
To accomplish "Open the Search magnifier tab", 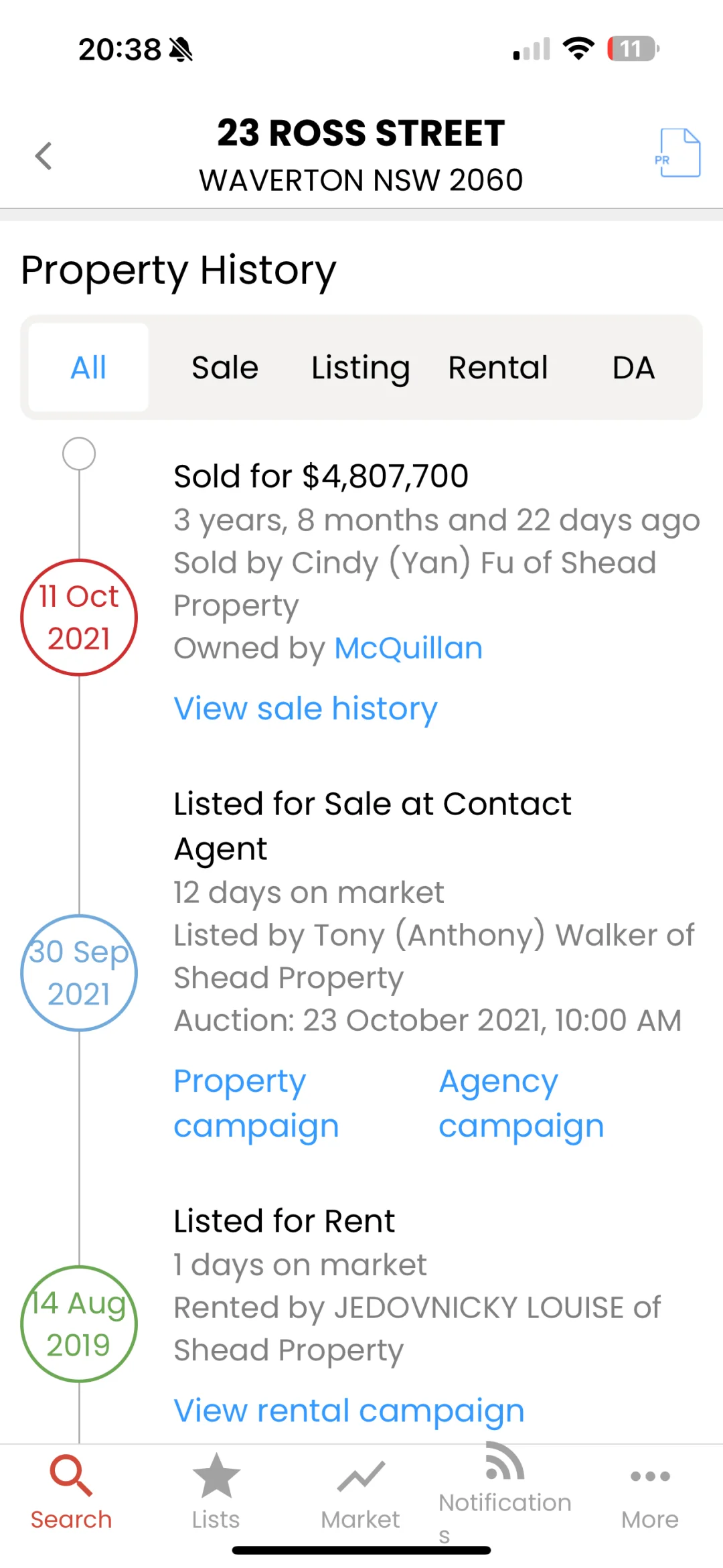I will tap(71, 1475).
